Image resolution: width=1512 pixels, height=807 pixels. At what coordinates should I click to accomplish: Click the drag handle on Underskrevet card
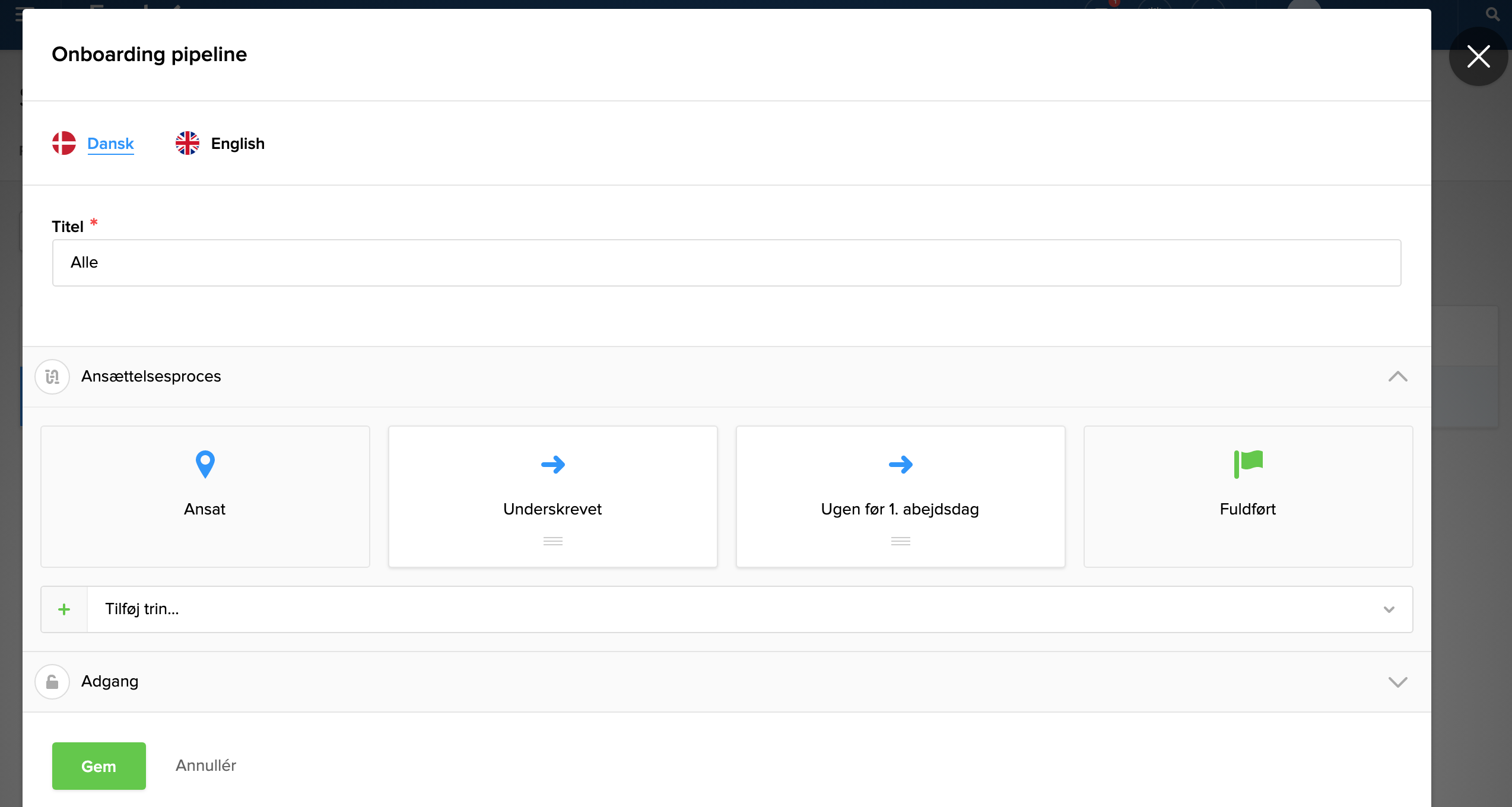coord(552,541)
